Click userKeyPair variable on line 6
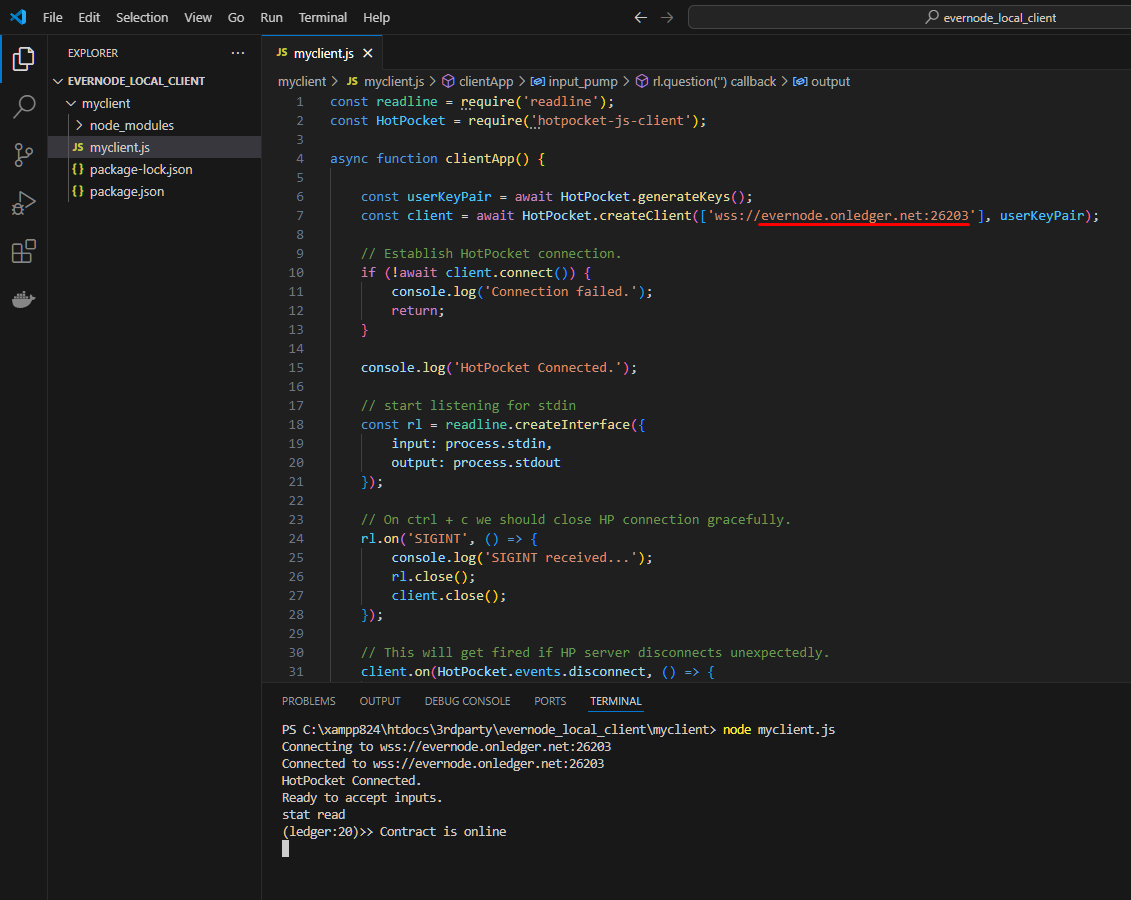 449,197
